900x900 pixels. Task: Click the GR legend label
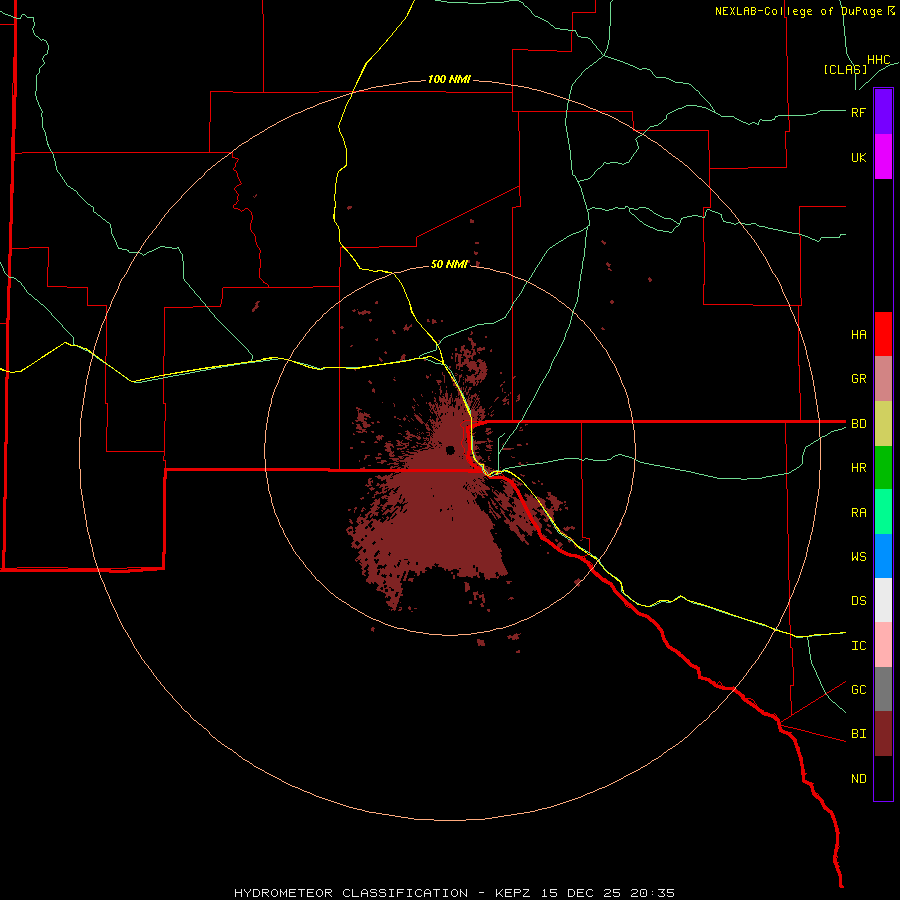coord(858,379)
